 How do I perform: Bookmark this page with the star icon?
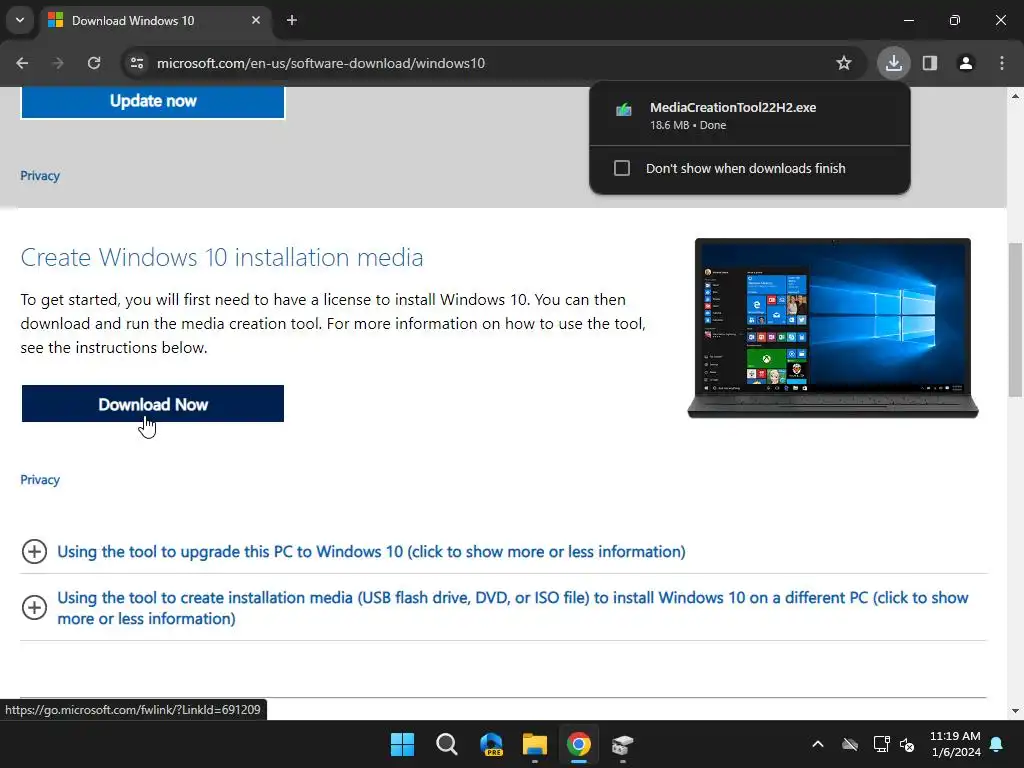point(844,63)
